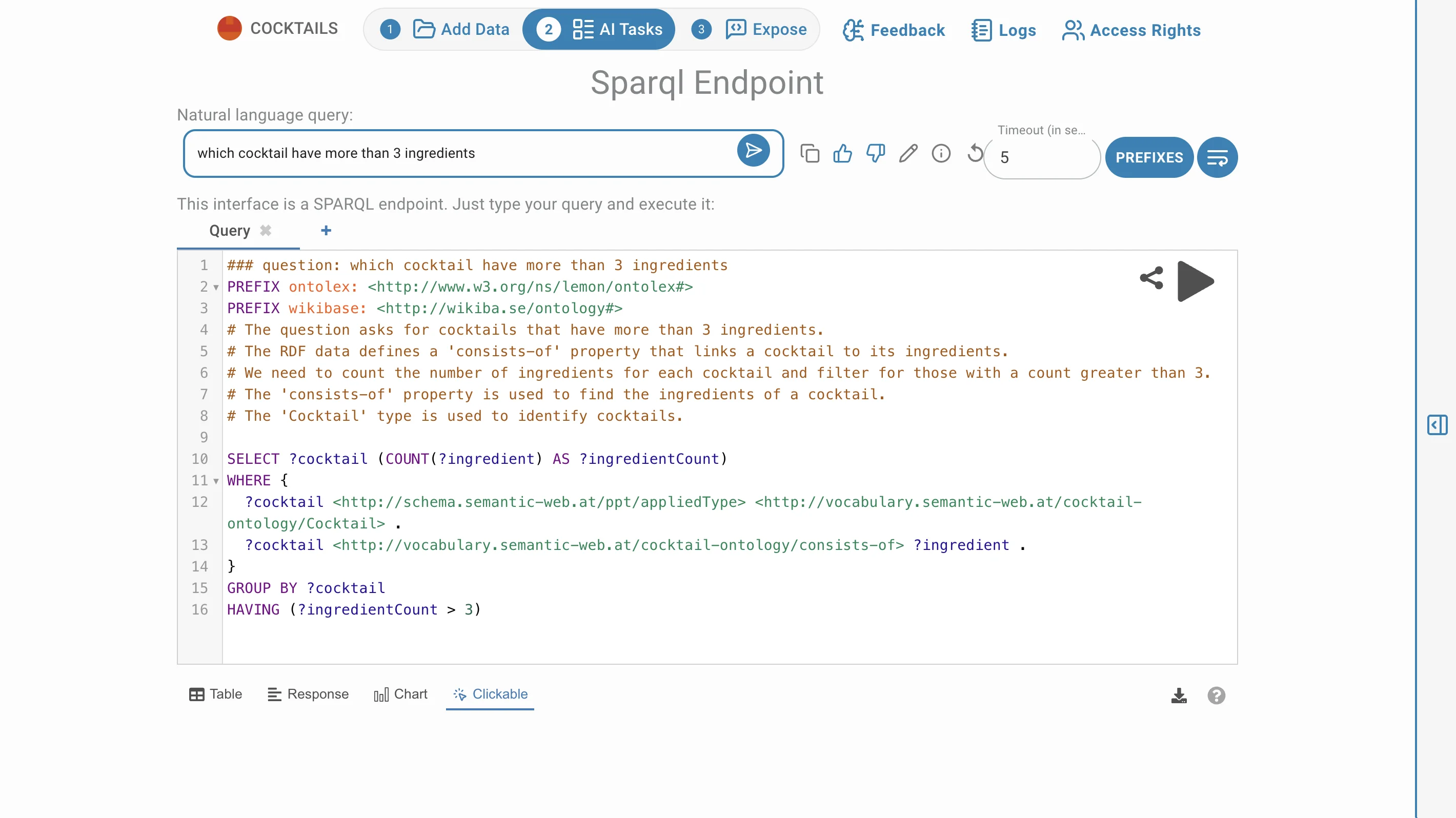Viewport: 1456px width, 818px height.
Task: Open the Add Data step
Action: click(461, 29)
